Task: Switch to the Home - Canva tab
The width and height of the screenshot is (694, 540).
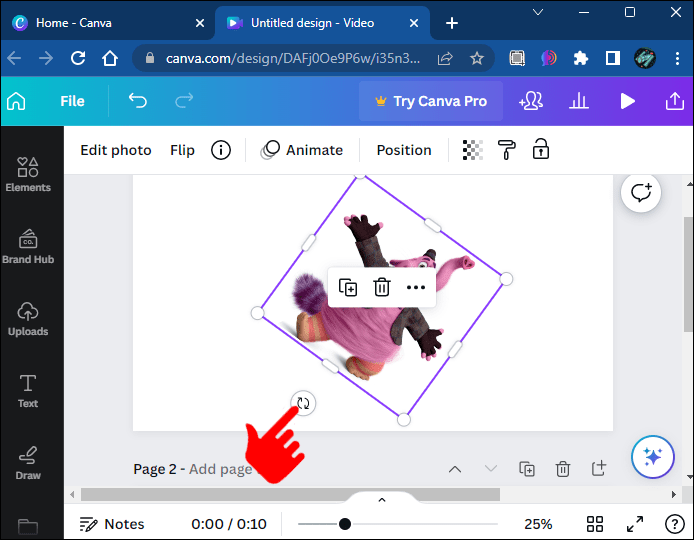Action: [x=73, y=23]
